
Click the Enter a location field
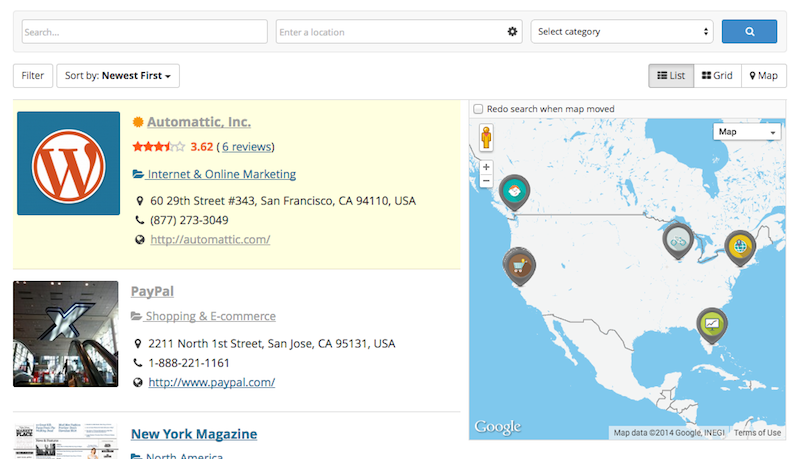tap(390, 32)
